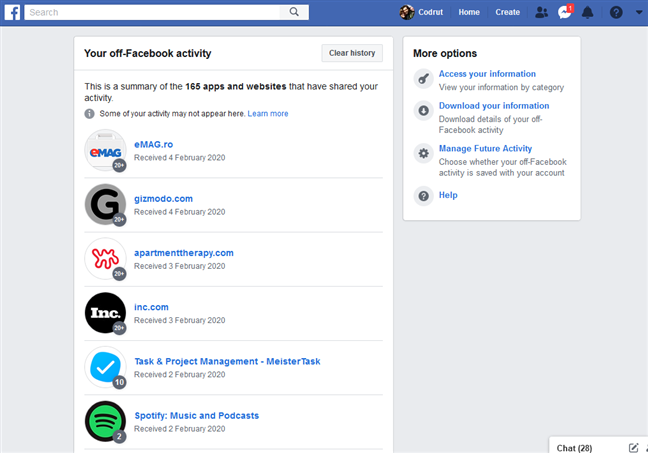Expand the account dropdown arrow

[x=639, y=12]
